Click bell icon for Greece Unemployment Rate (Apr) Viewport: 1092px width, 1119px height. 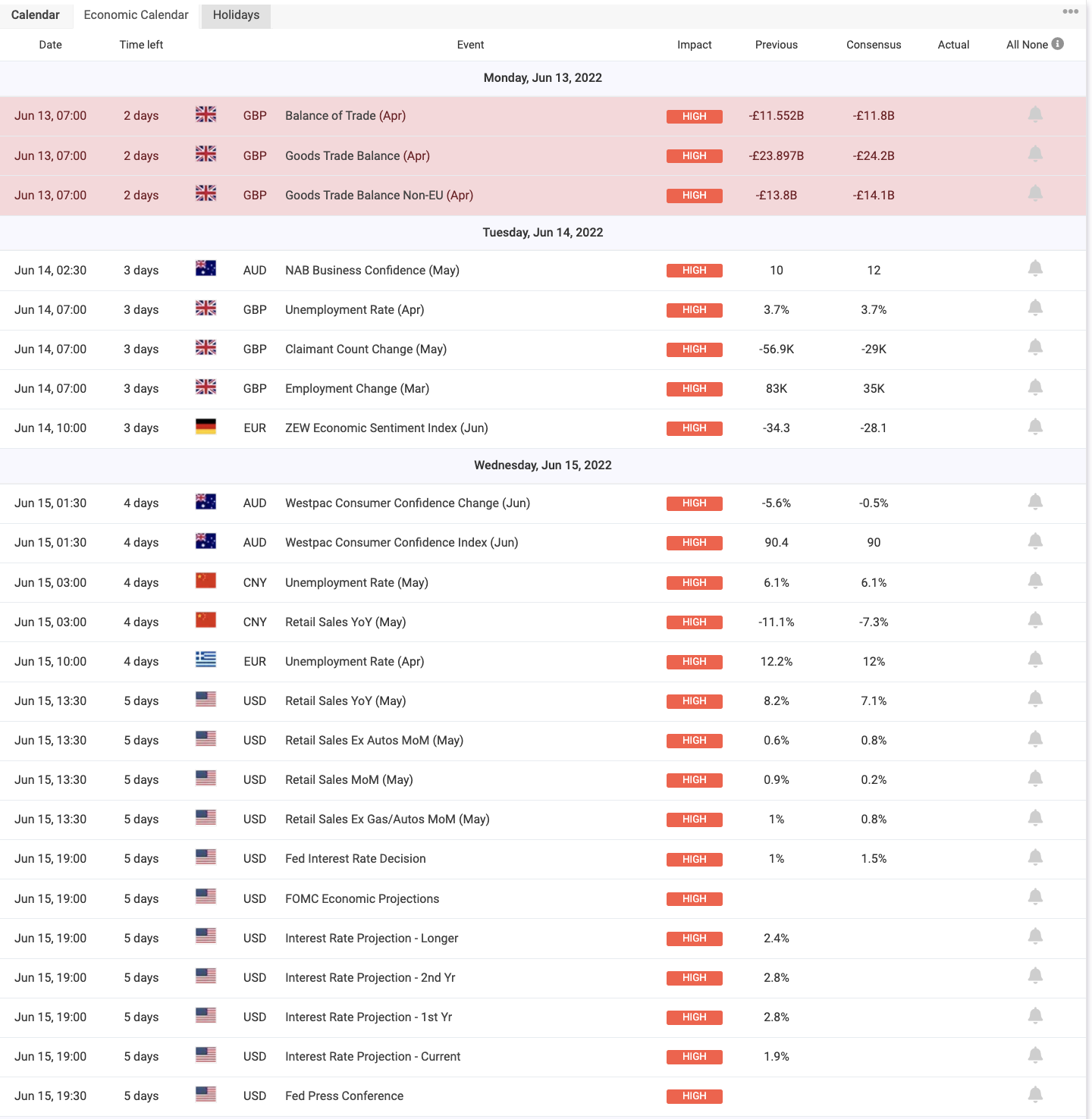(x=1035, y=660)
